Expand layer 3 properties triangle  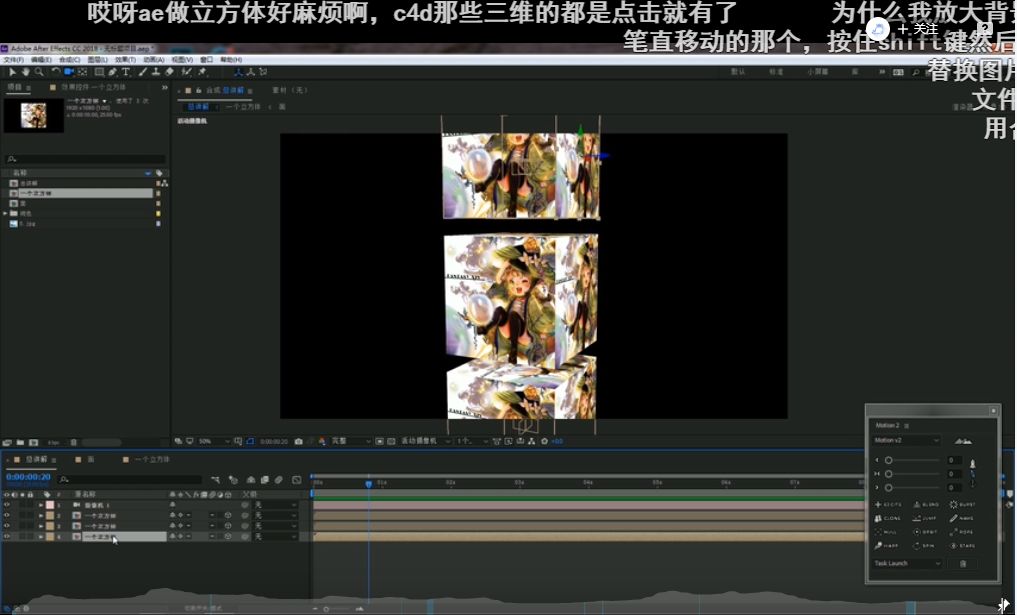pos(41,526)
